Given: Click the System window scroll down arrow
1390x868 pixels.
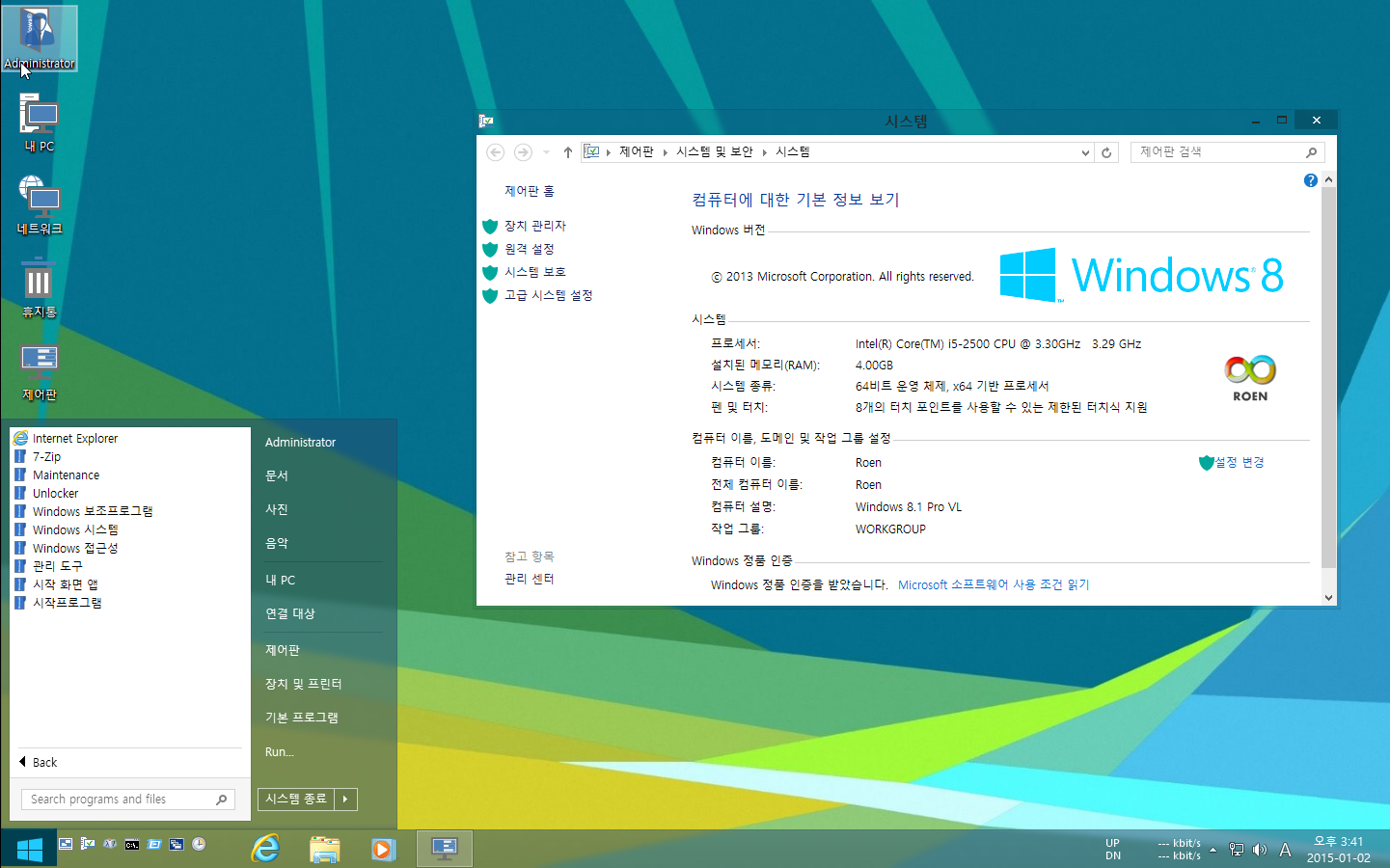Looking at the screenshot, I should [1328, 597].
